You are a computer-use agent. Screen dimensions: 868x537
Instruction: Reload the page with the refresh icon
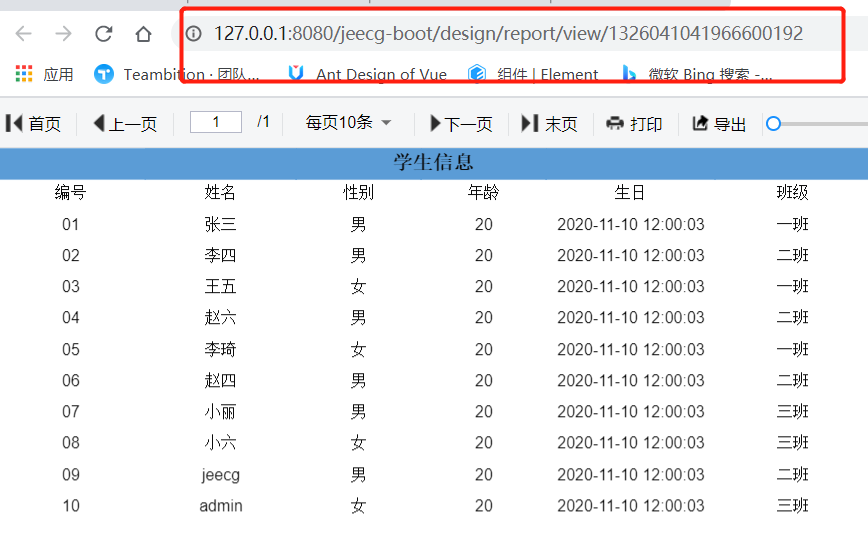pyautogui.click(x=104, y=34)
